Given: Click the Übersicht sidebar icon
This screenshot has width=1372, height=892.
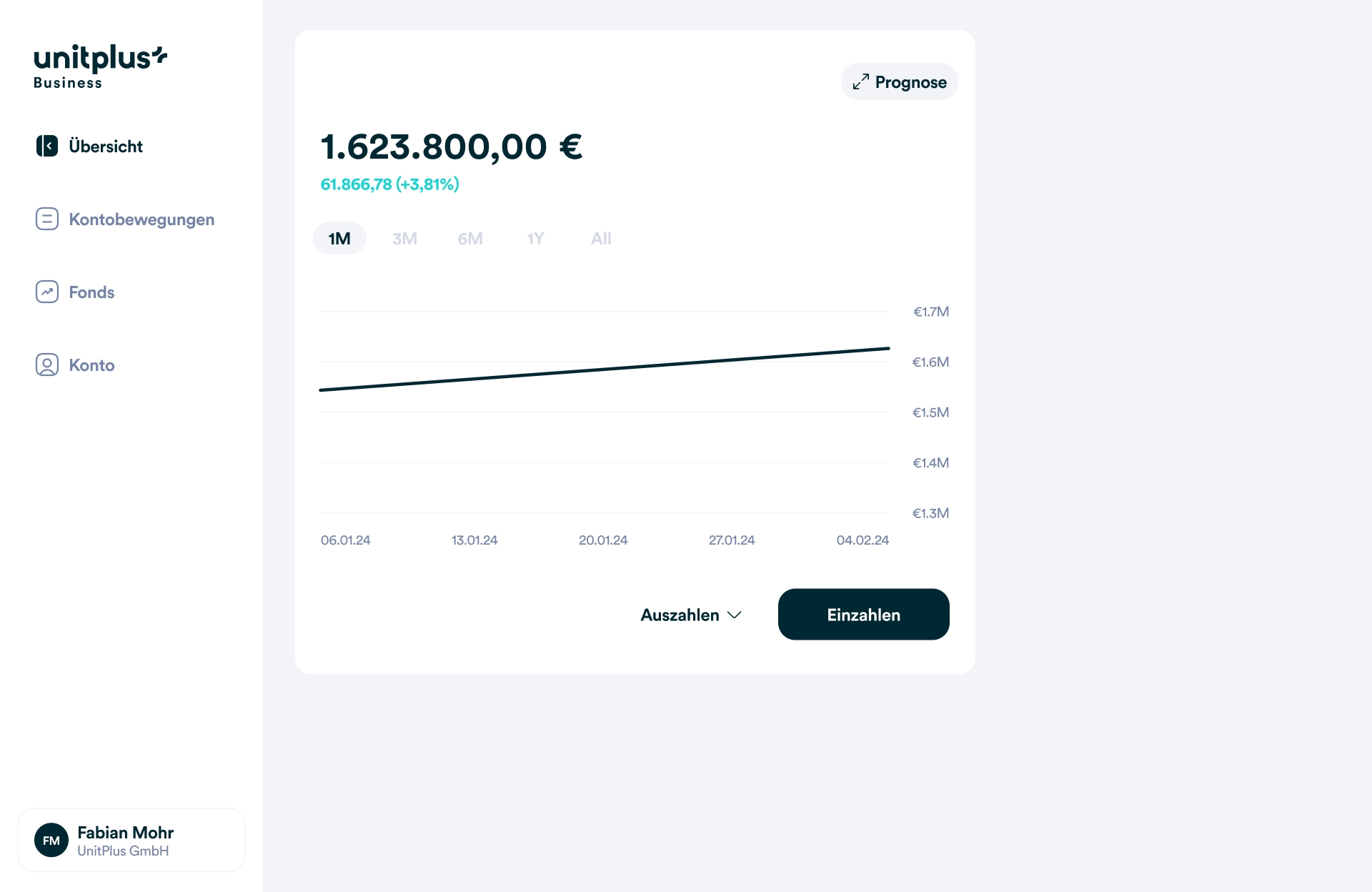Looking at the screenshot, I should (x=47, y=146).
